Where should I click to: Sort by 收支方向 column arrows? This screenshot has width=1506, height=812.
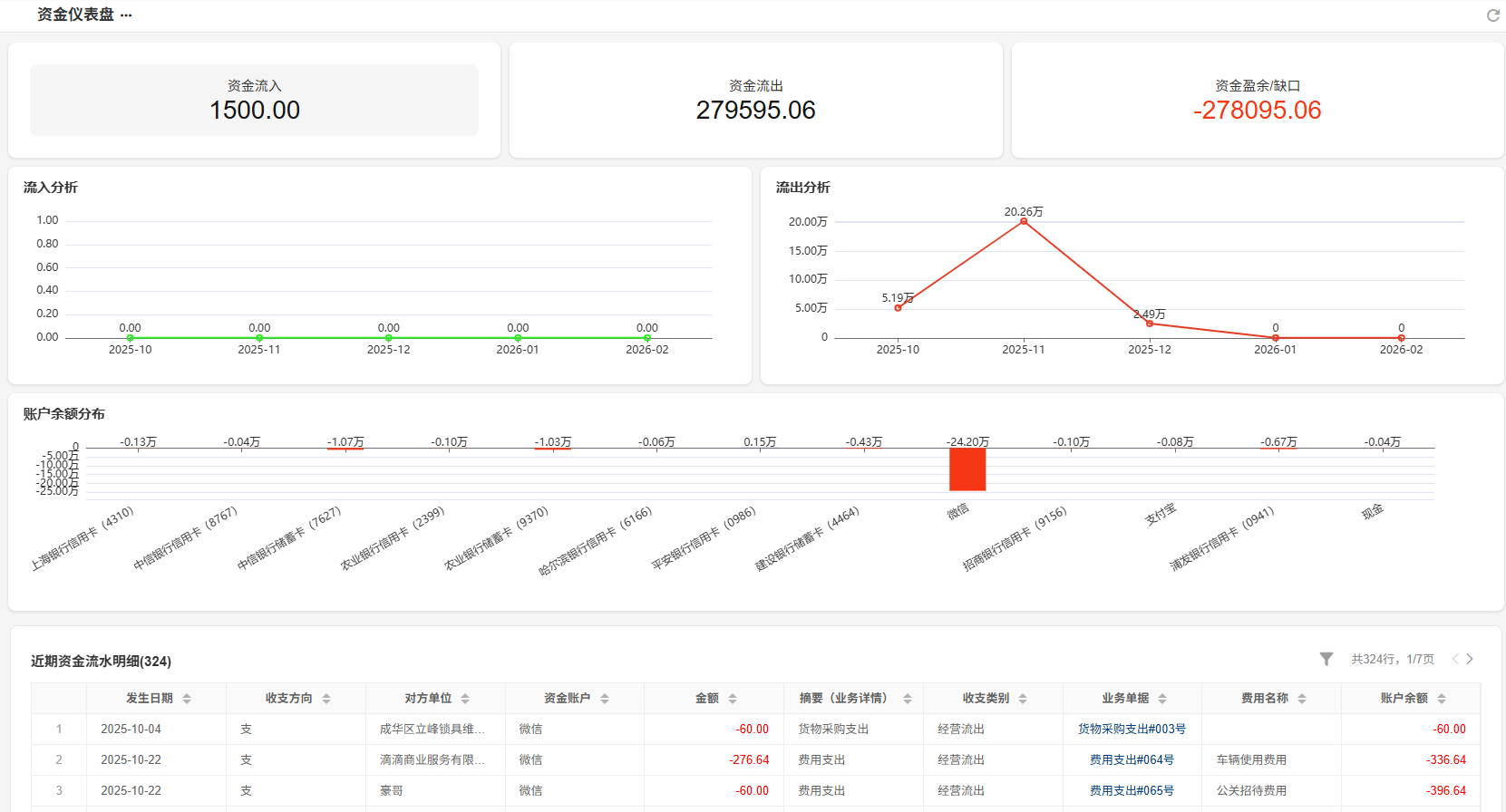pyautogui.click(x=326, y=699)
